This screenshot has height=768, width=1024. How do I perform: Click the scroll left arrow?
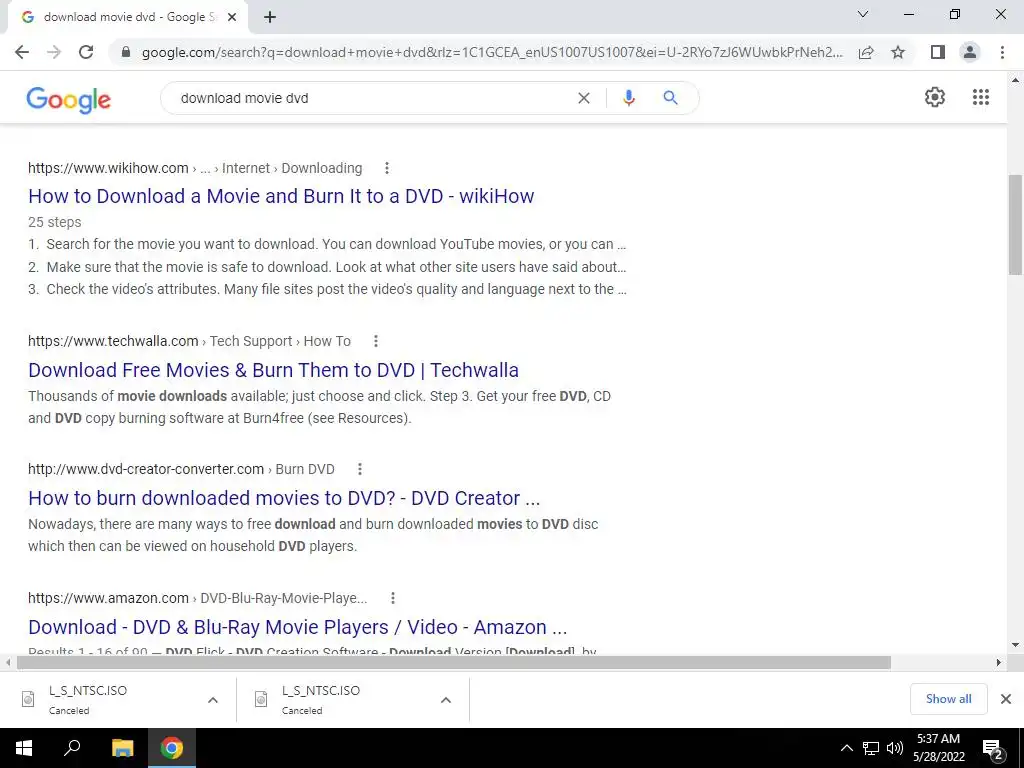tap(7, 663)
